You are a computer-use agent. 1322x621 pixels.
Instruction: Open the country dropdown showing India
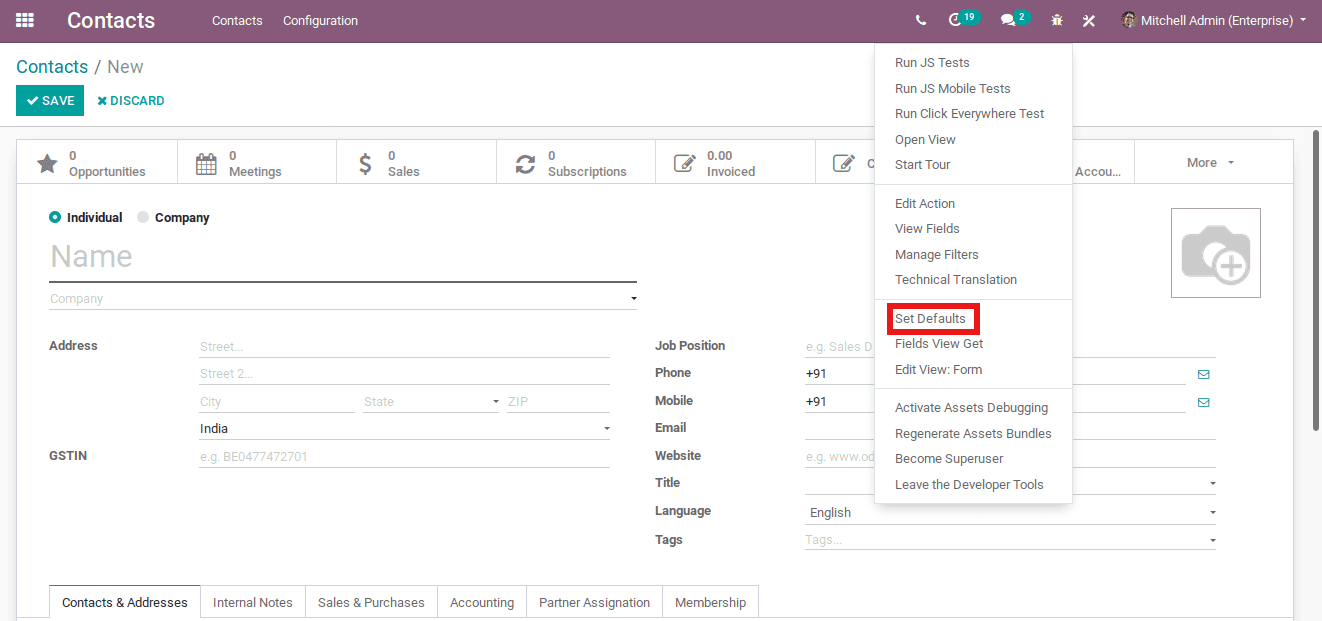404,429
